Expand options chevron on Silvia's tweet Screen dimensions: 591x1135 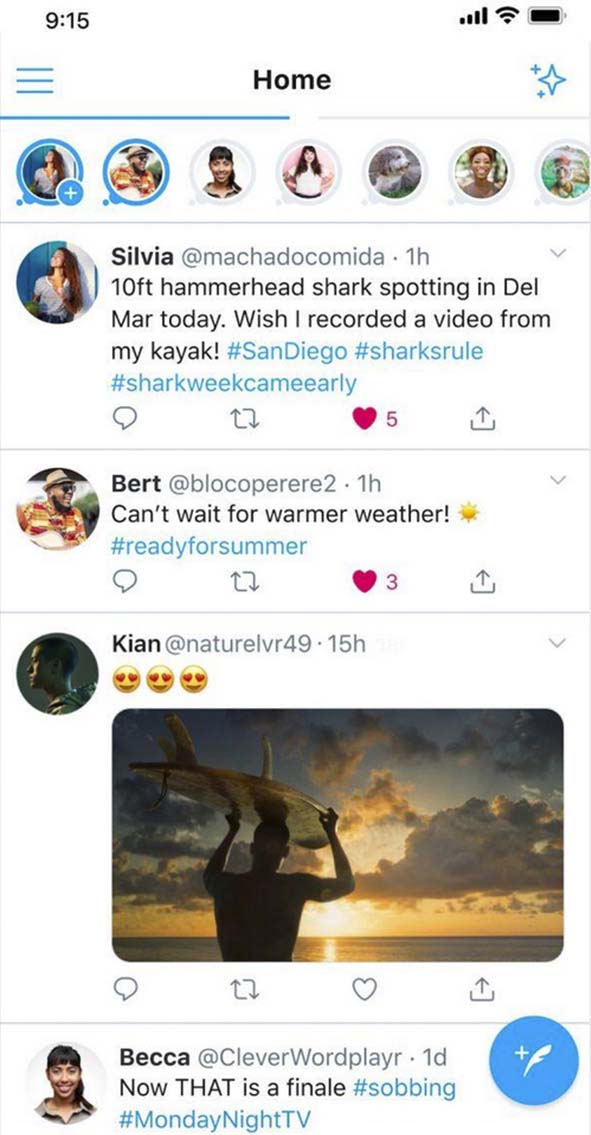coord(558,253)
